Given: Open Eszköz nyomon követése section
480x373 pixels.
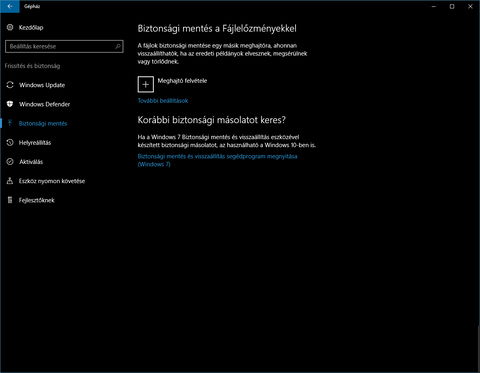Looking at the screenshot, I should pos(52,181).
